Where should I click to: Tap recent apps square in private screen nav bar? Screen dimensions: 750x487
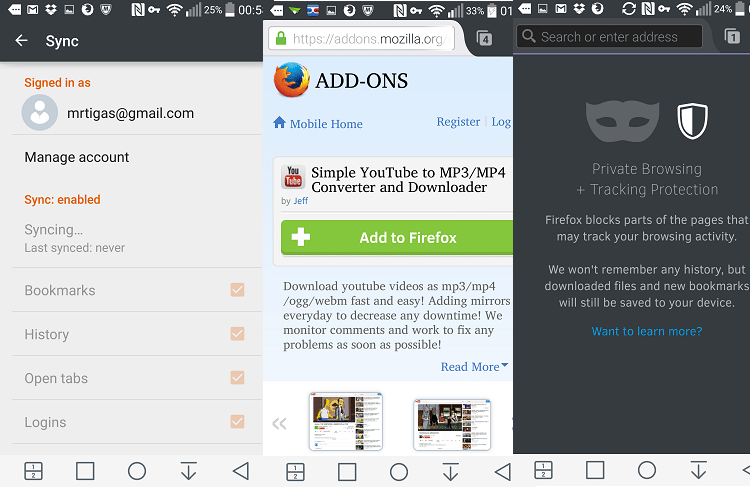point(595,470)
